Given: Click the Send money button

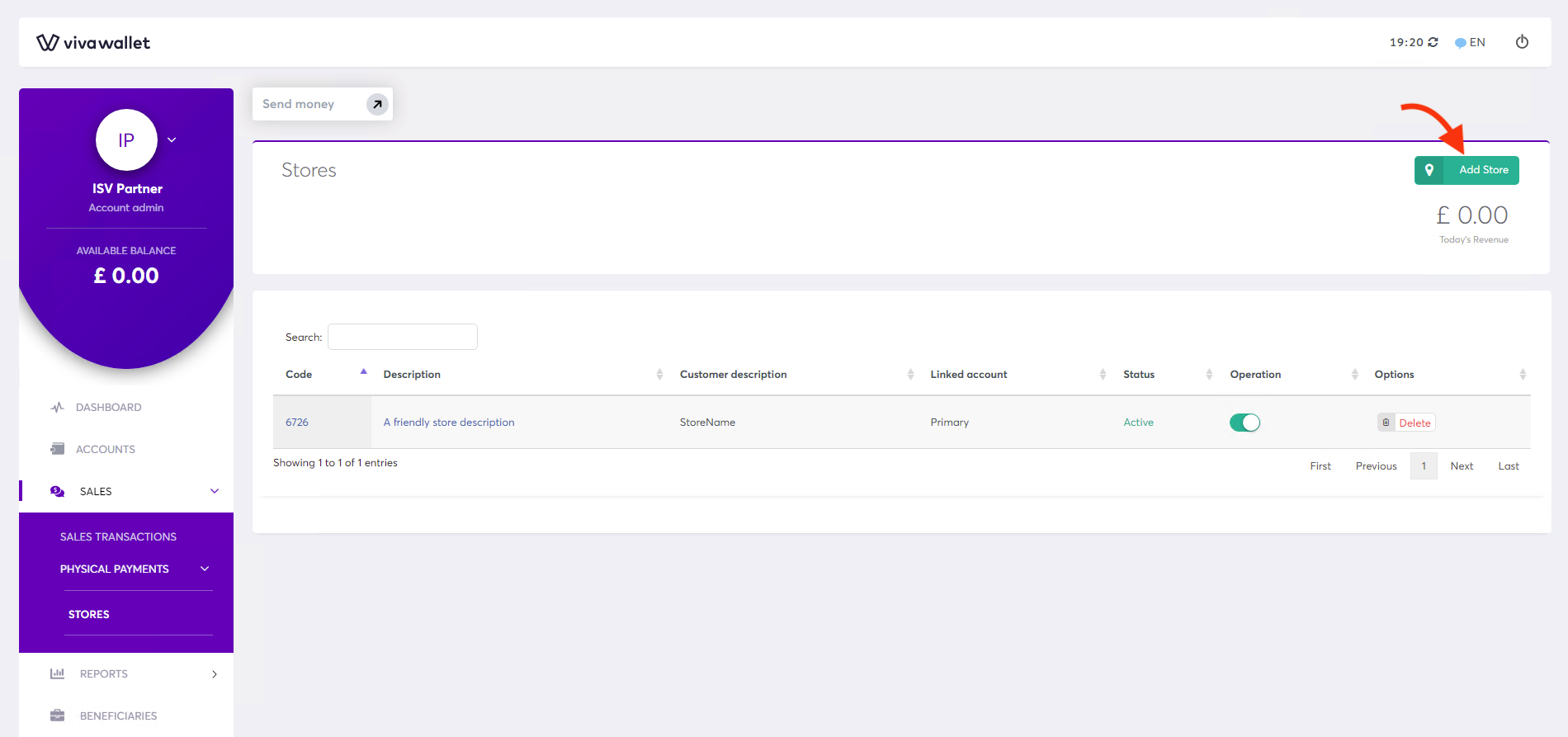Looking at the screenshot, I should click(x=323, y=104).
